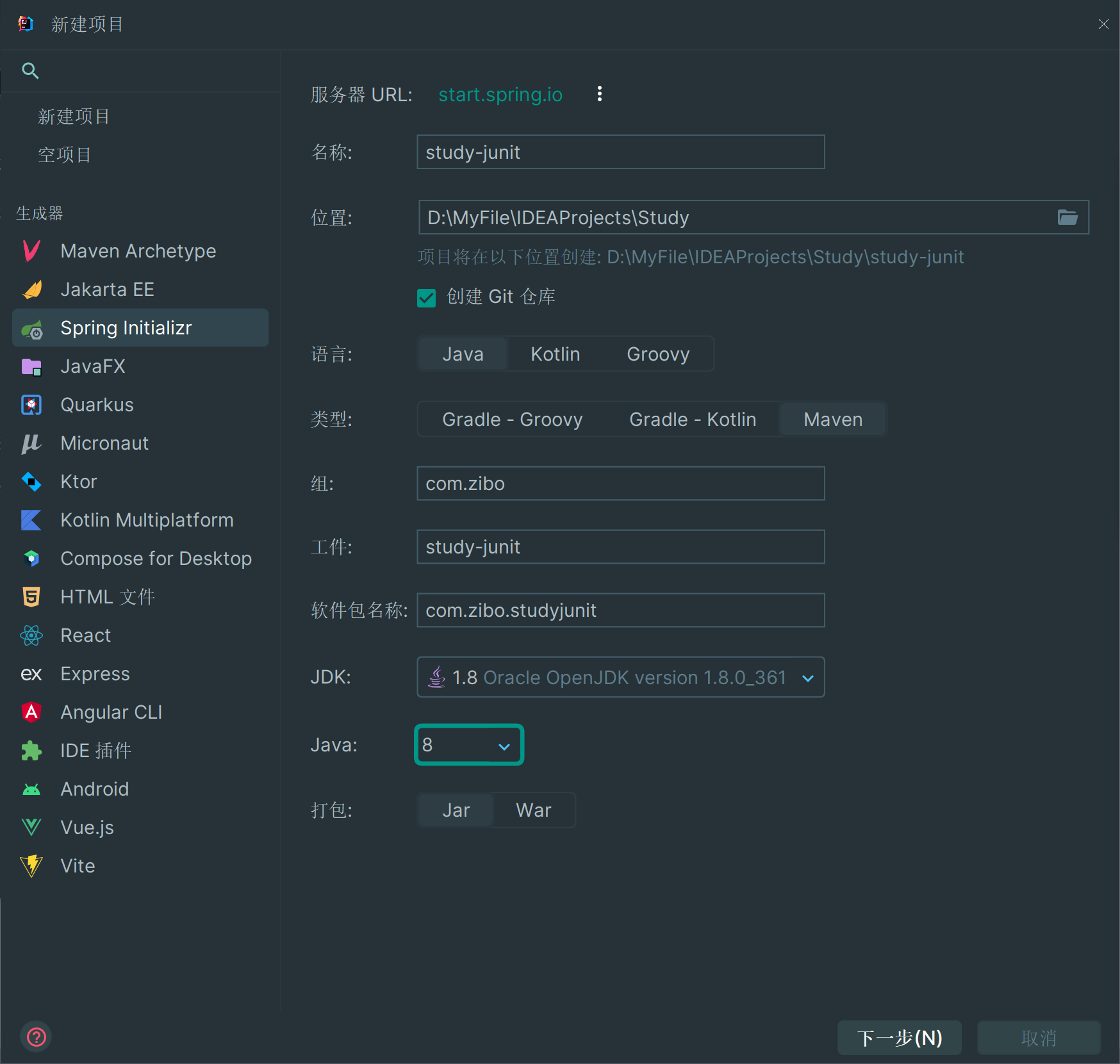The width and height of the screenshot is (1120, 1064).
Task: Click the Vite lightning icon
Action: [x=31, y=866]
